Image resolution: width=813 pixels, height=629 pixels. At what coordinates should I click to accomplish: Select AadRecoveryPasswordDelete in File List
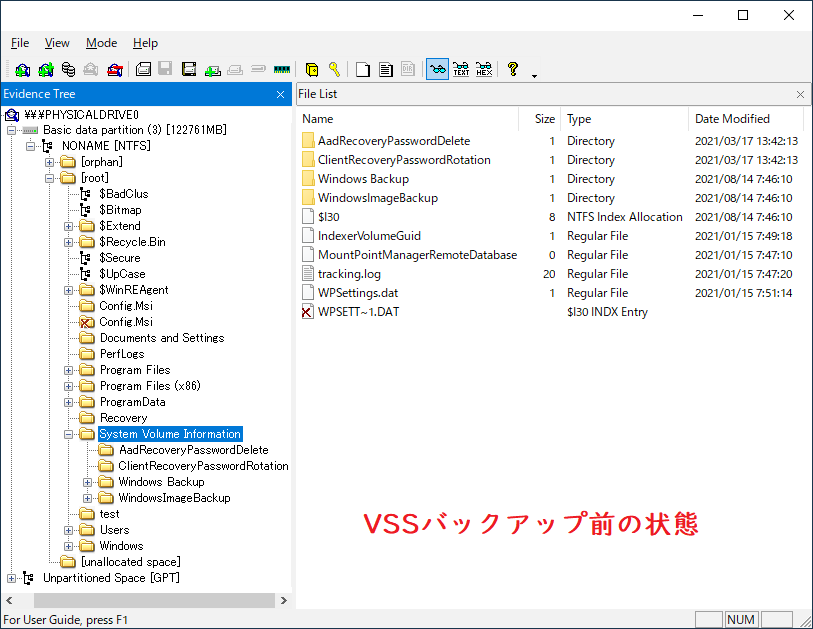394,141
